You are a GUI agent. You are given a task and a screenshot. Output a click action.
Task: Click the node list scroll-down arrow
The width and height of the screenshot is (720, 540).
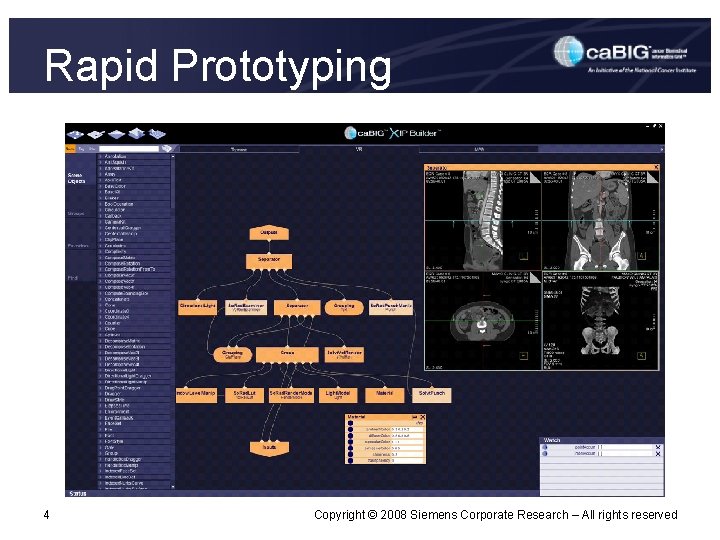pyautogui.click(x=173, y=487)
